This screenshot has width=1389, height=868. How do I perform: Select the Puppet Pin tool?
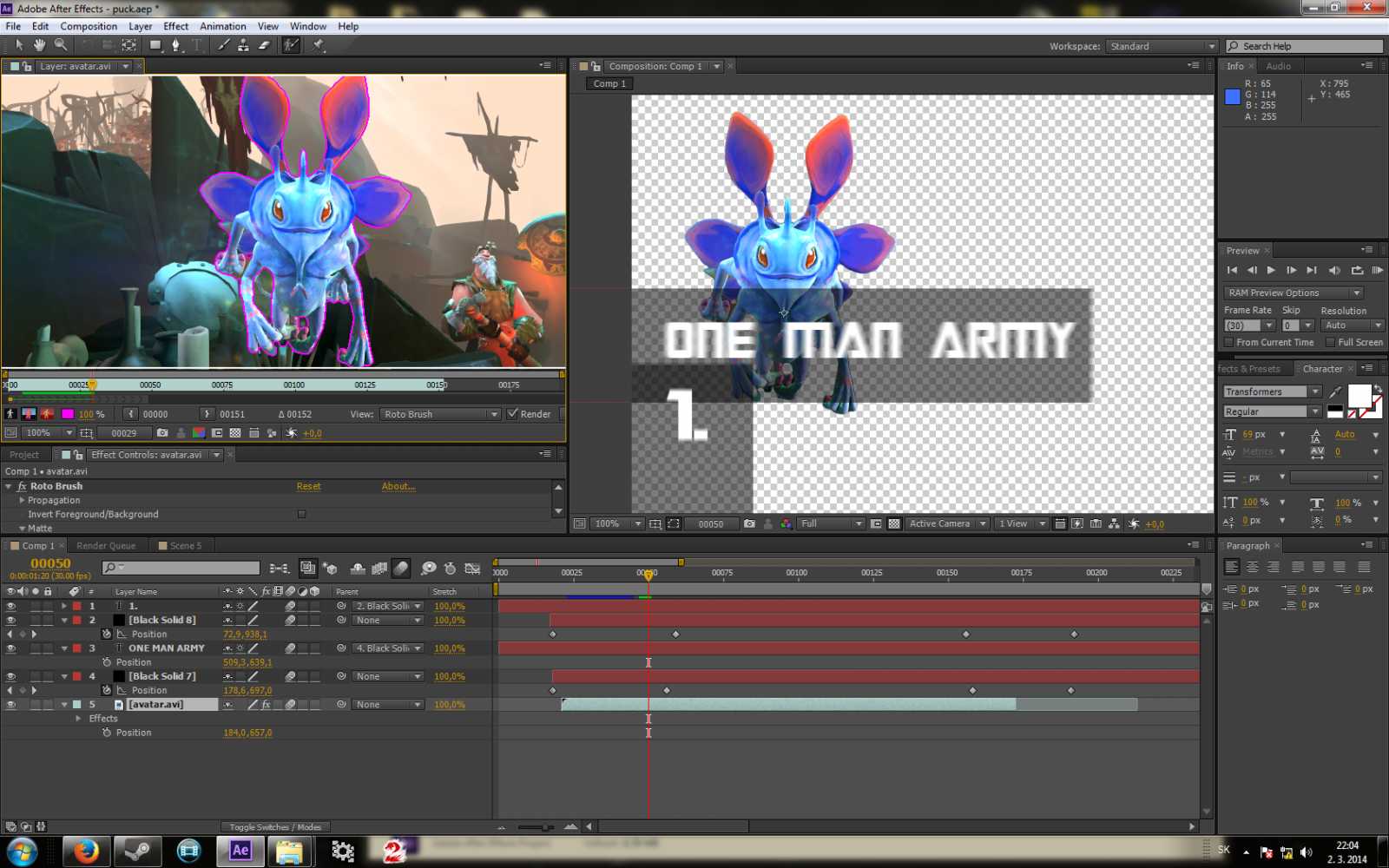coord(319,45)
